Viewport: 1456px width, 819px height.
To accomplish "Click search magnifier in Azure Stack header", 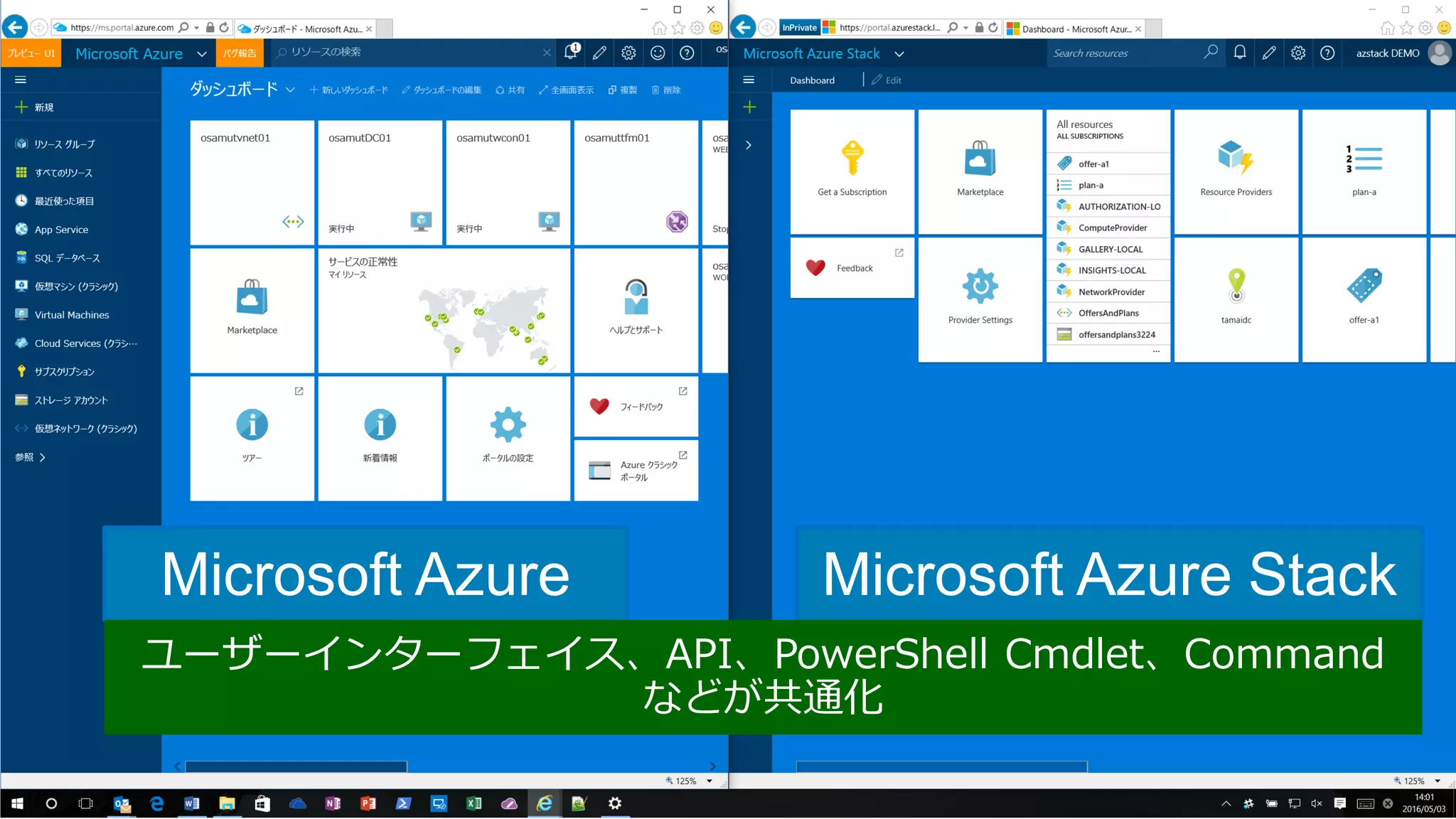I will (x=1211, y=53).
